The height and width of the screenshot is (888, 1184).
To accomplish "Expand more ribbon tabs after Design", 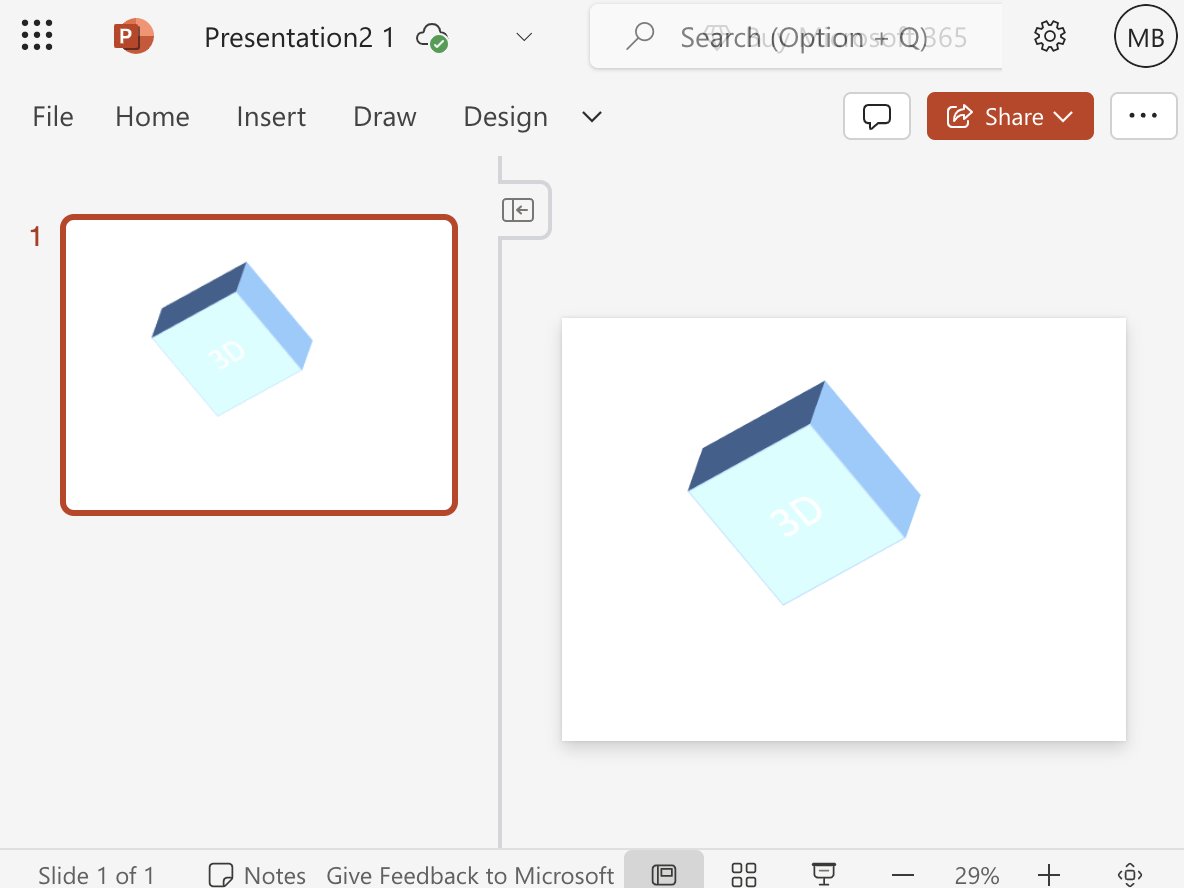I will [x=591, y=117].
